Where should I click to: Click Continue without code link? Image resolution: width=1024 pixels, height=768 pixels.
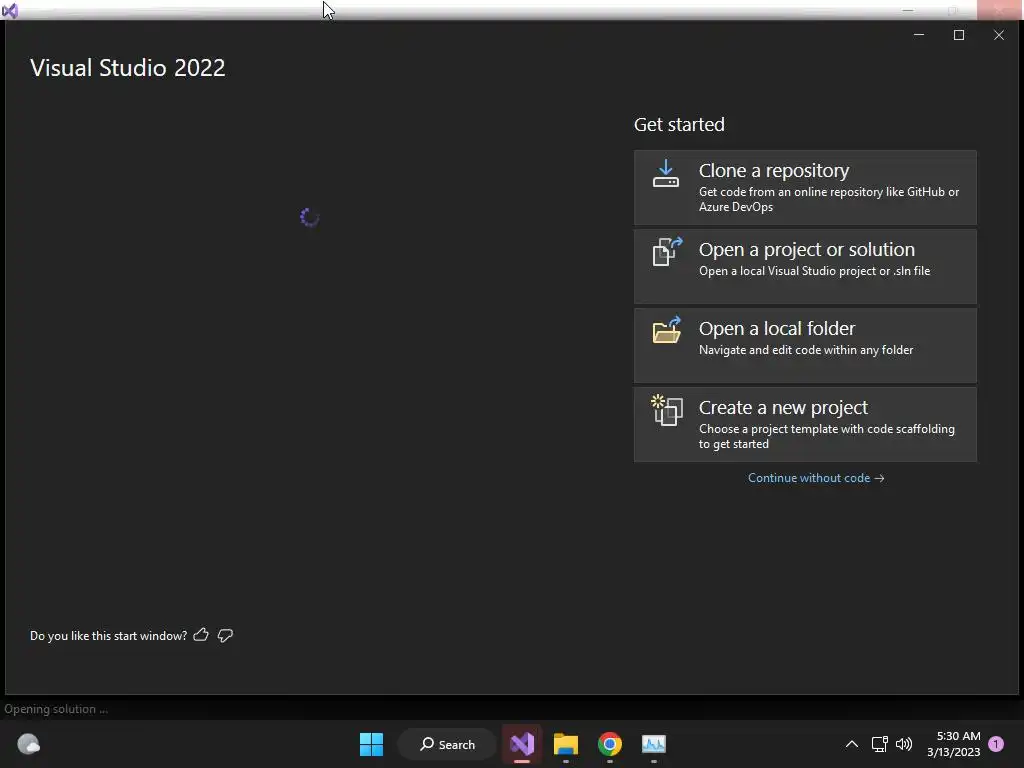816,478
